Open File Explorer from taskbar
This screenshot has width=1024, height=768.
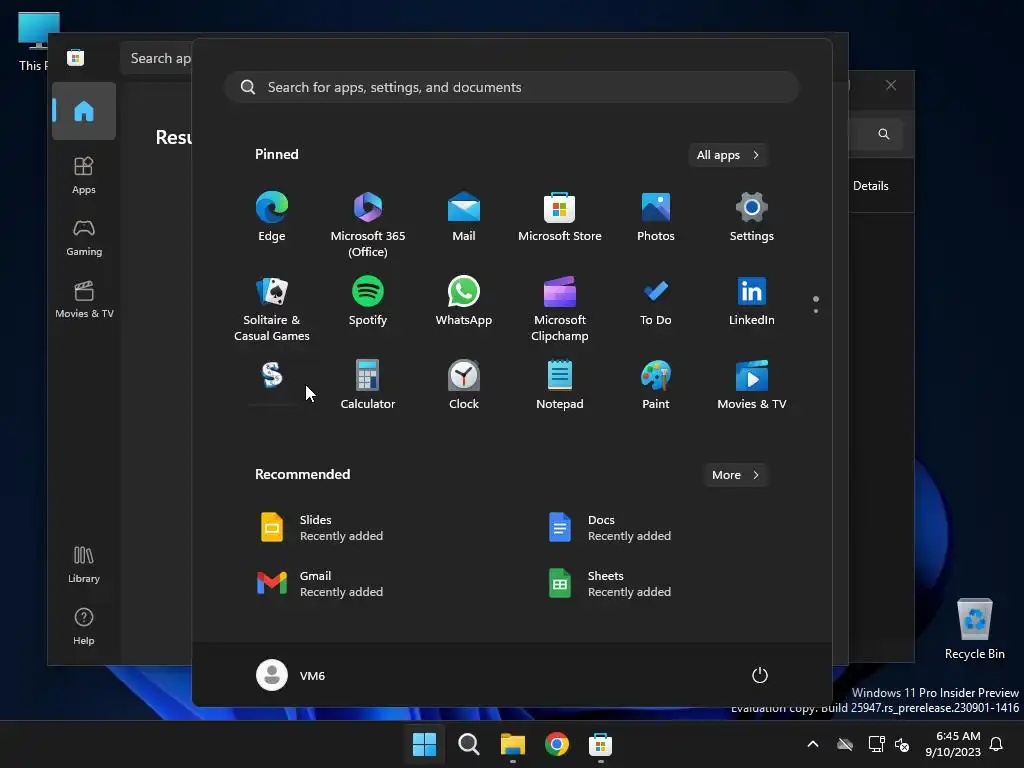[x=513, y=744]
